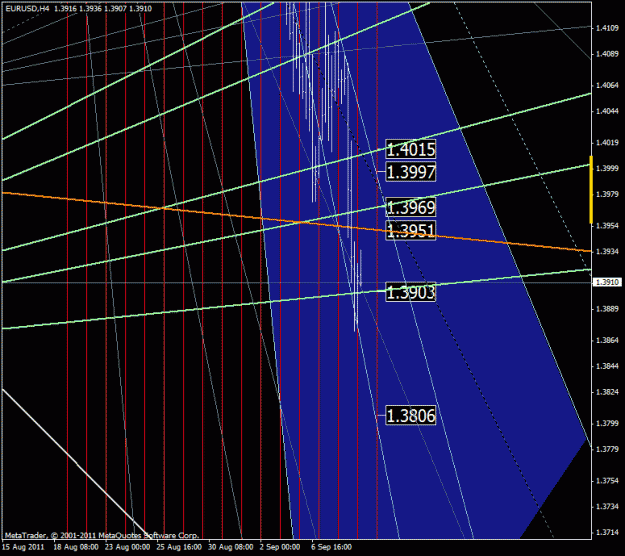Select the 1.3951 price label

(x=411, y=230)
